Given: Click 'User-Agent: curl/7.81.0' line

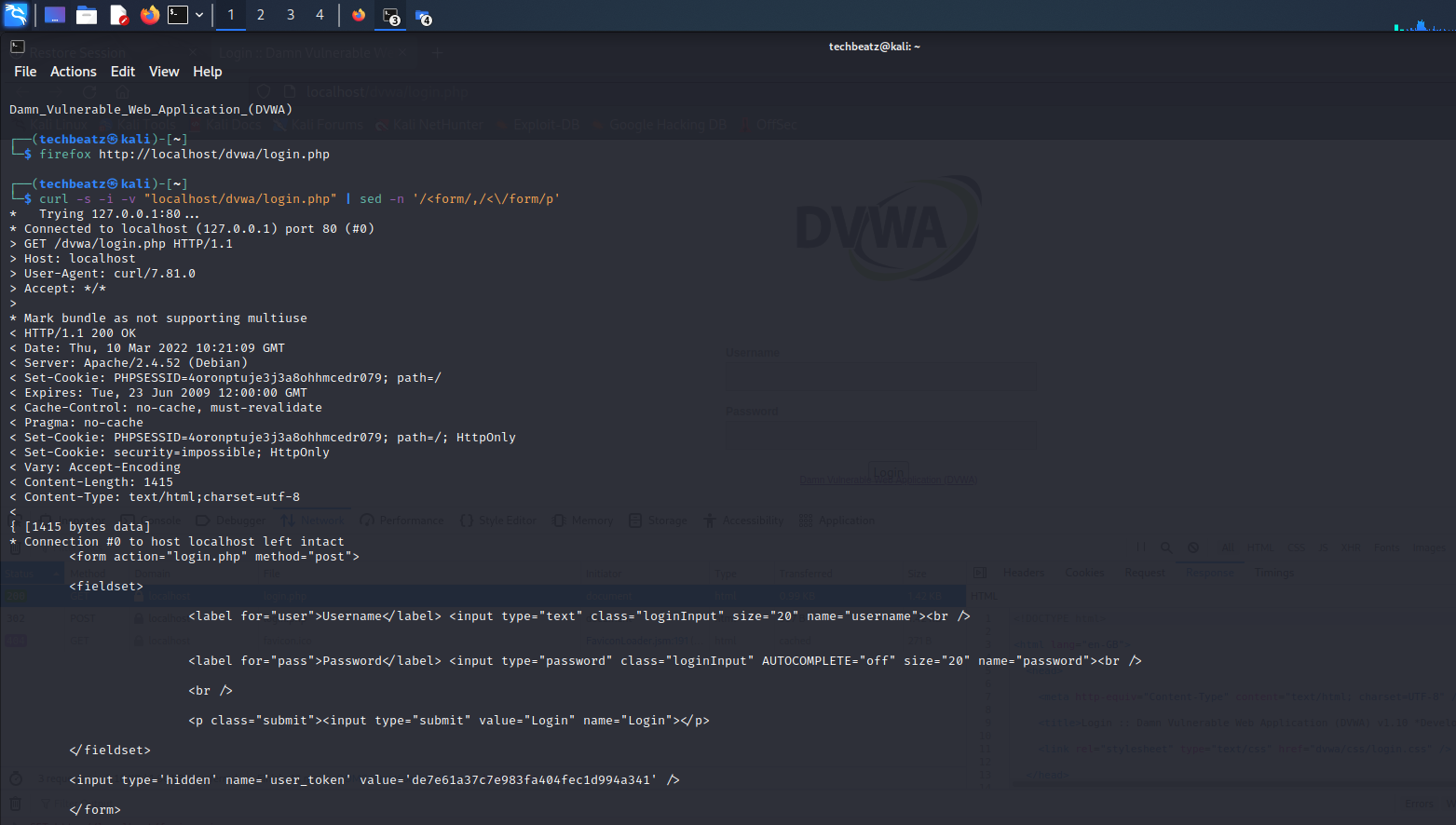Looking at the screenshot, I should [102, 274].
